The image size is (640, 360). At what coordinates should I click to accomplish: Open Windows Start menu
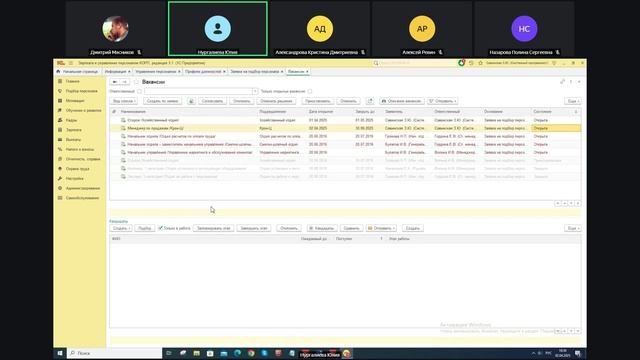pyautogui.click(x=60, y=353)
